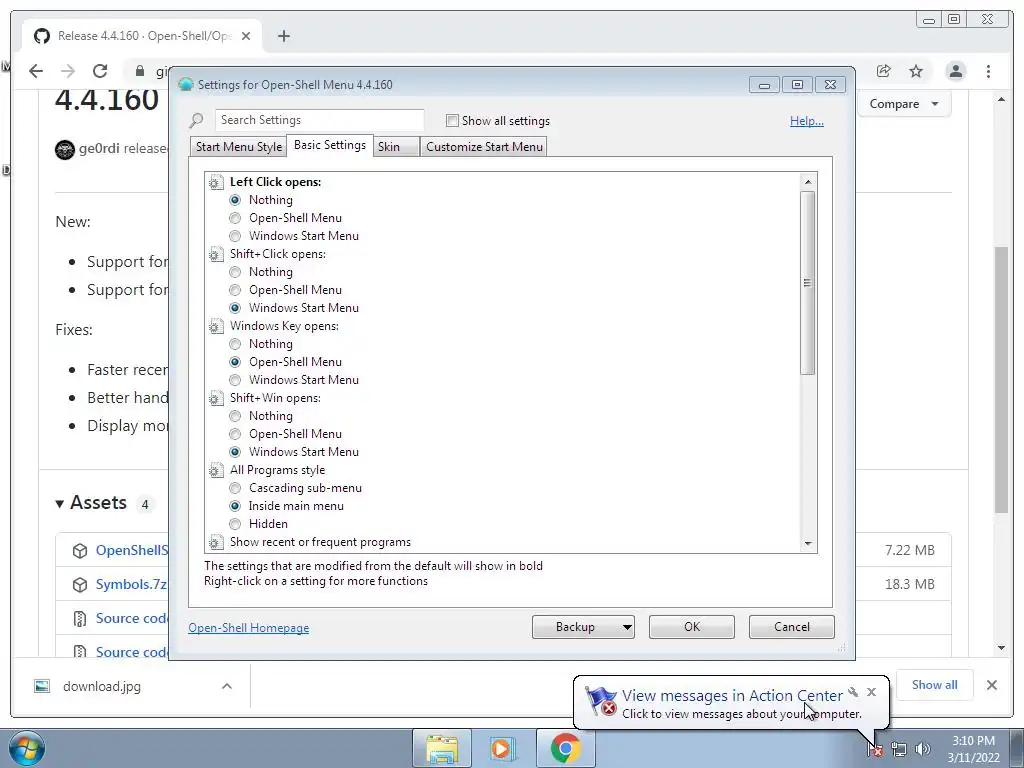Image resolution: width=1024 pixels, height=768 pixels.
Task: Open the volume speaker tray icon
Action: [x=922, y=749]
